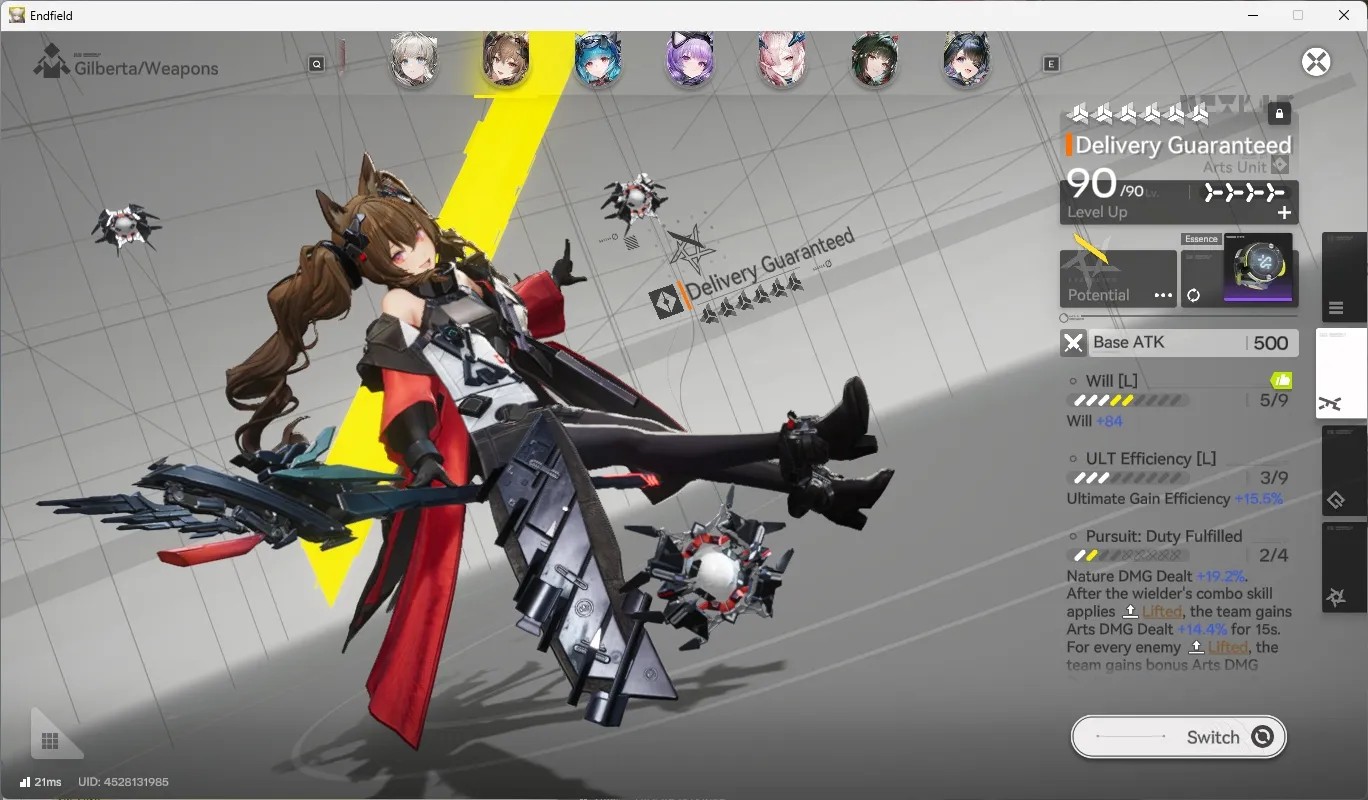Image resolution: width=1368 pixels, height=800 pixels.
Task: Select the blue-haired operator portrait
Action: tap(598, 60)
